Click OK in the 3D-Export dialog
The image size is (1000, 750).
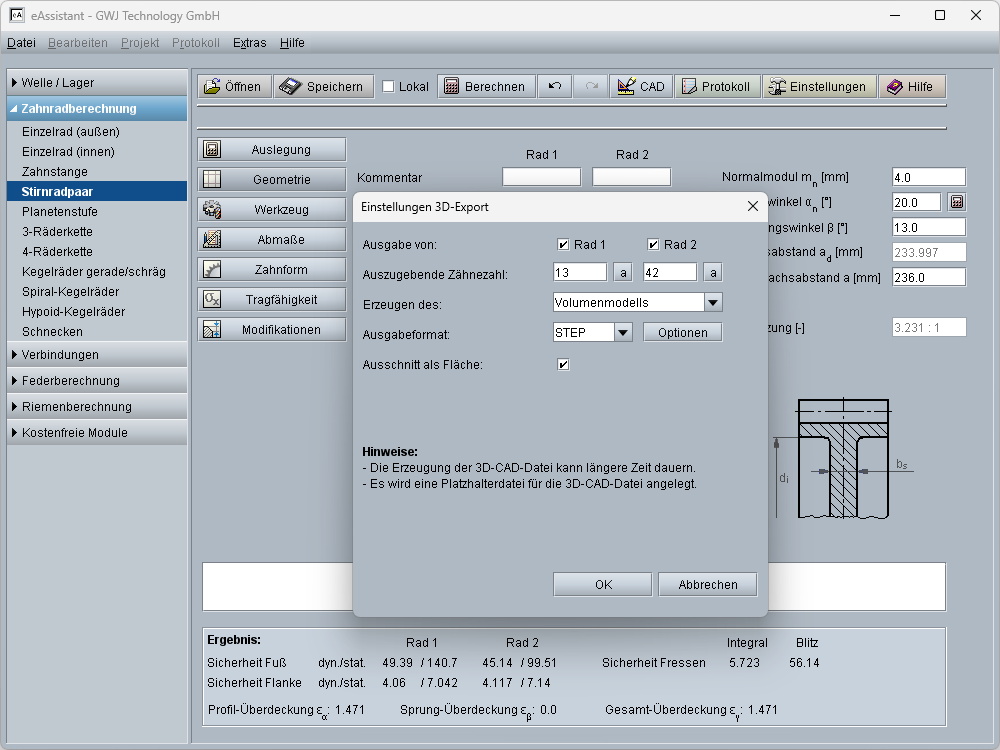point(603,585)
